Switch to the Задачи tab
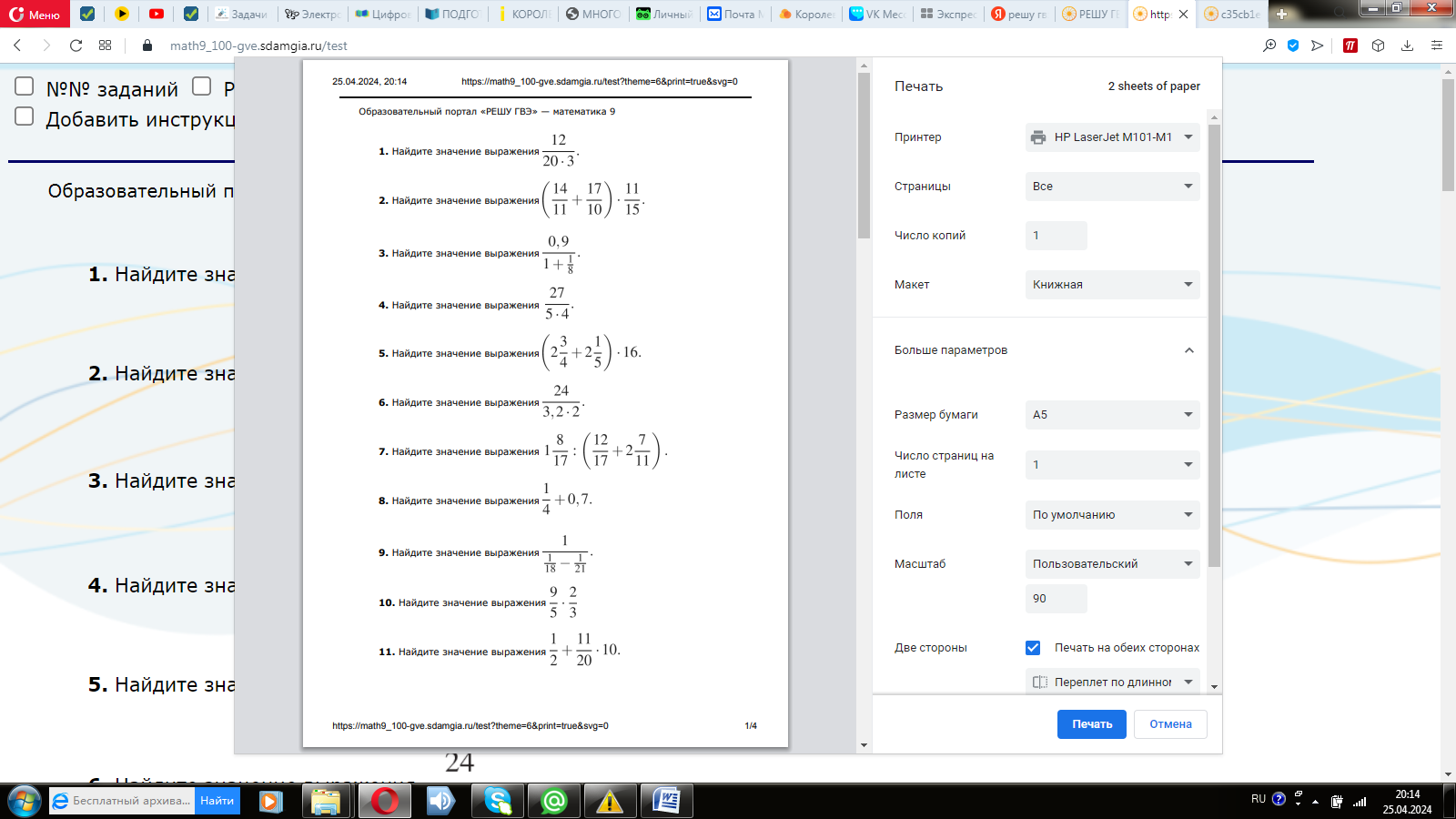Screen dimensions: 1456x819 [243, 14]
